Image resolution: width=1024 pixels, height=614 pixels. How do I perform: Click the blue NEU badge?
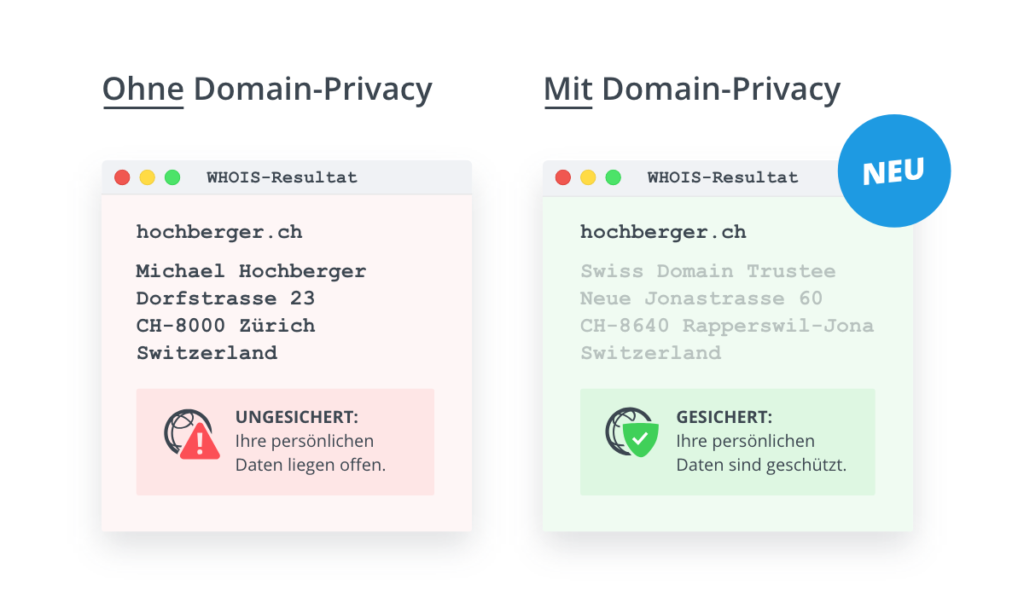893,171
